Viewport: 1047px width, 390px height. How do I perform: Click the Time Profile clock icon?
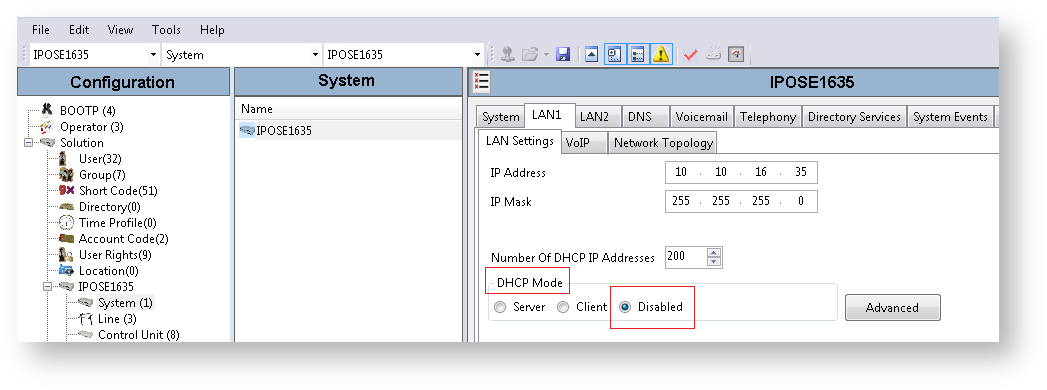click(x=66, y=222)
